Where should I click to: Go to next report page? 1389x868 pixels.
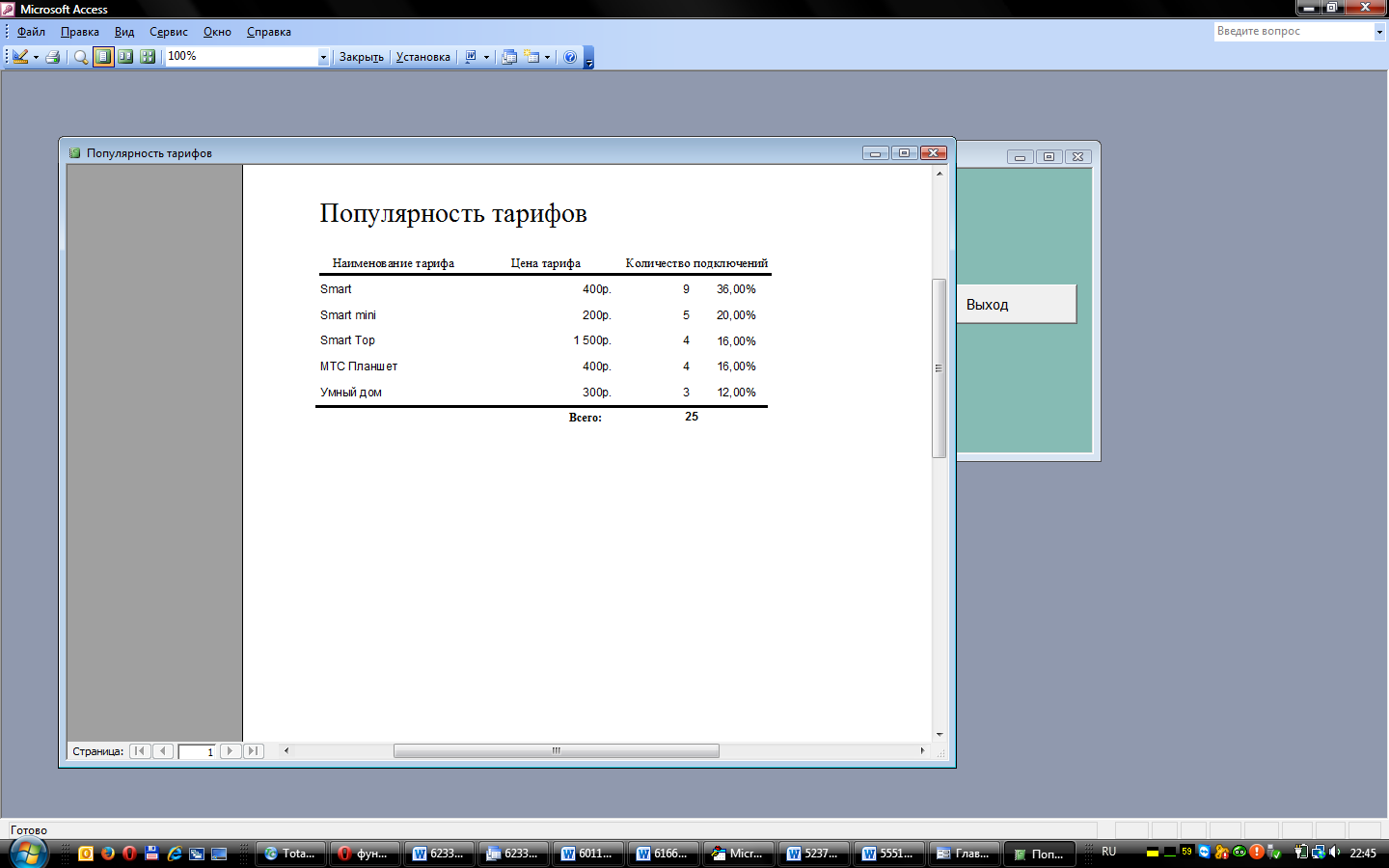(x=231, y=751)
